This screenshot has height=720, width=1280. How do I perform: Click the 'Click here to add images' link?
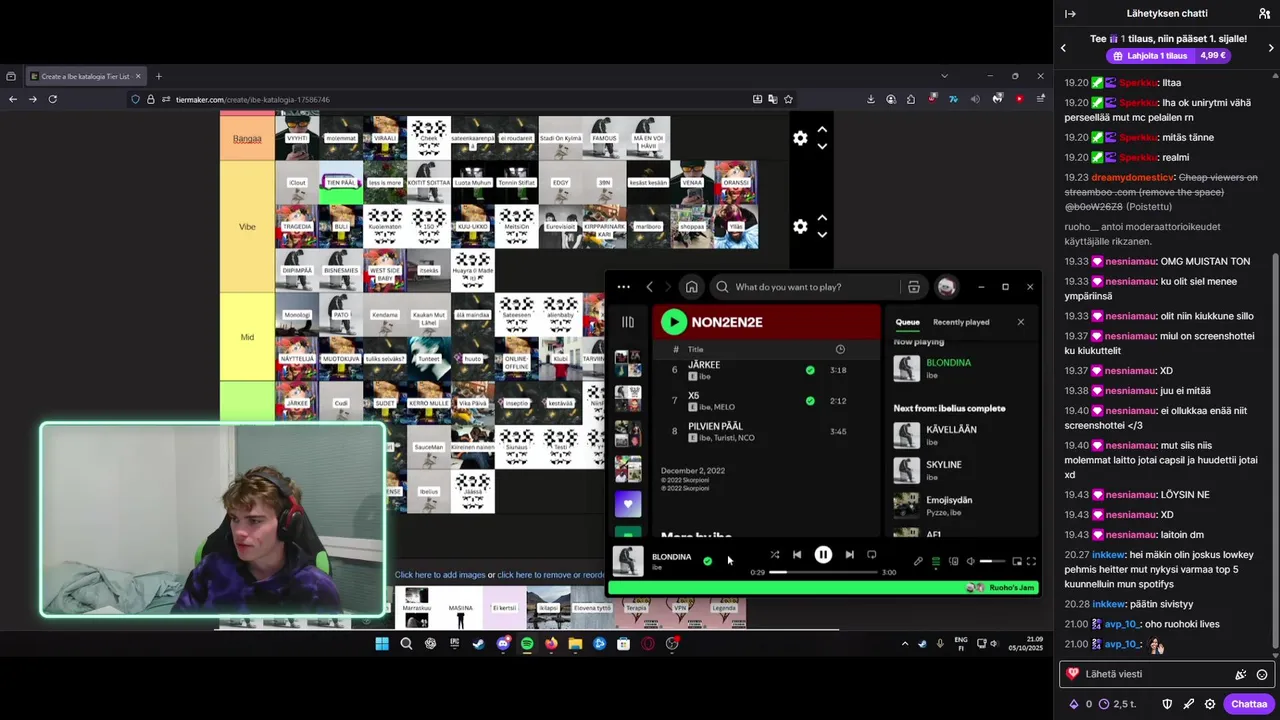440,575
